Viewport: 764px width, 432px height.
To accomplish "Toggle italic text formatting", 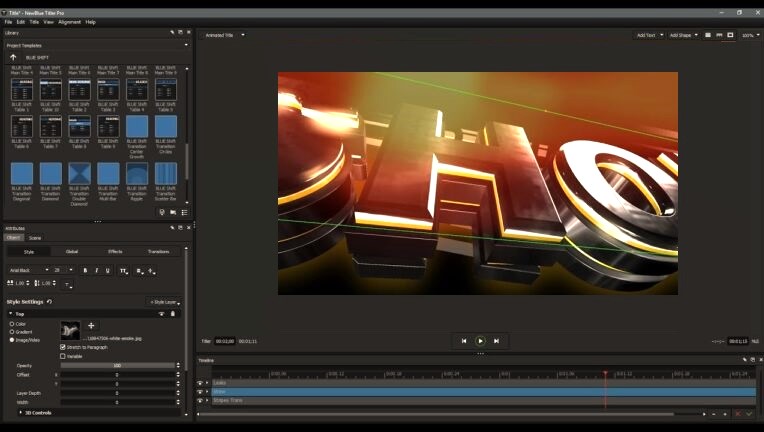I will click(96, 270).
